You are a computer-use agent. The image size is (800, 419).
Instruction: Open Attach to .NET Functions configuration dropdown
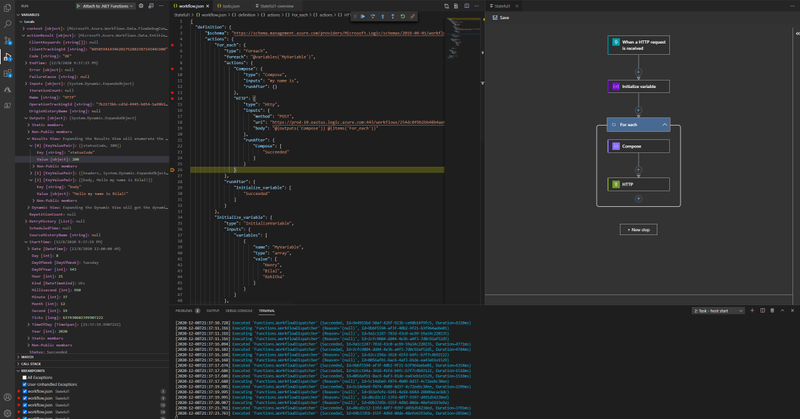click(x=106, y=6)
